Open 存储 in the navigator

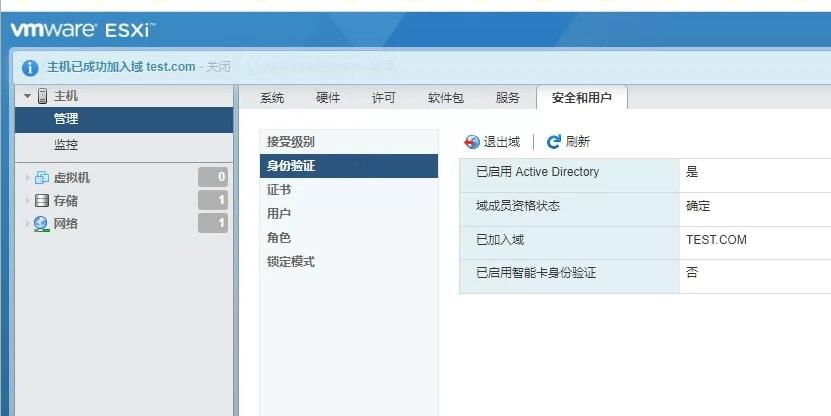[66, 200]
